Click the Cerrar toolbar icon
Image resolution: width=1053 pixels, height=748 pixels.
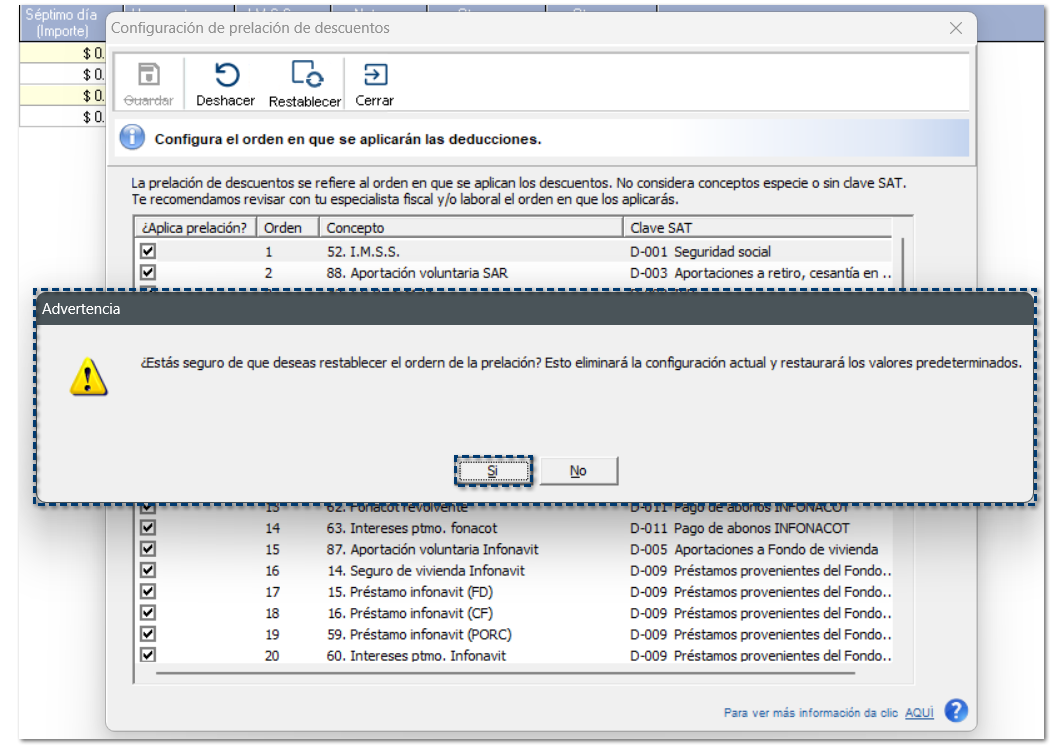tap(375, 76)
